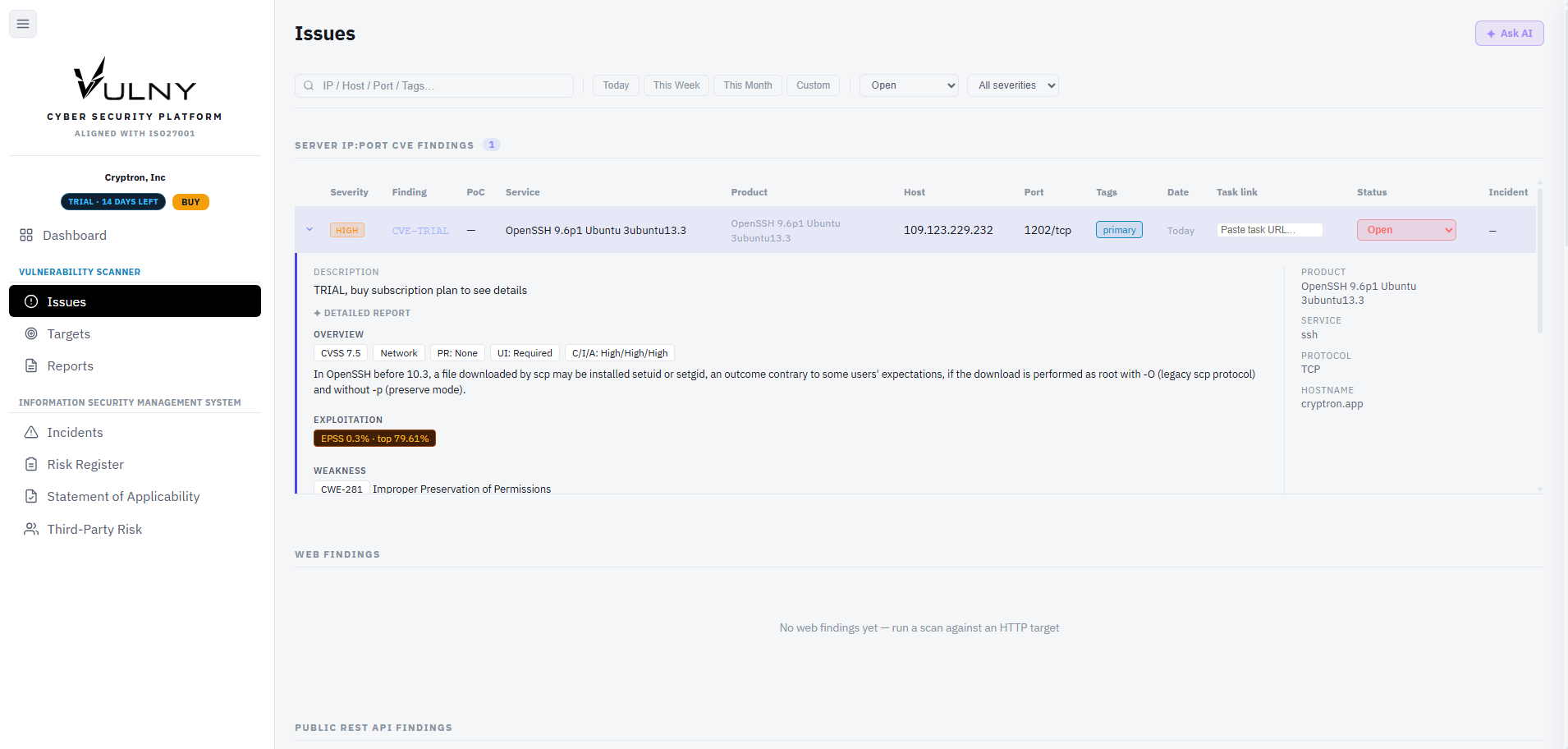Screen dimensions: 1568x749
Task: Click the Trial 14 days left badge
Action: coord(113,202)
